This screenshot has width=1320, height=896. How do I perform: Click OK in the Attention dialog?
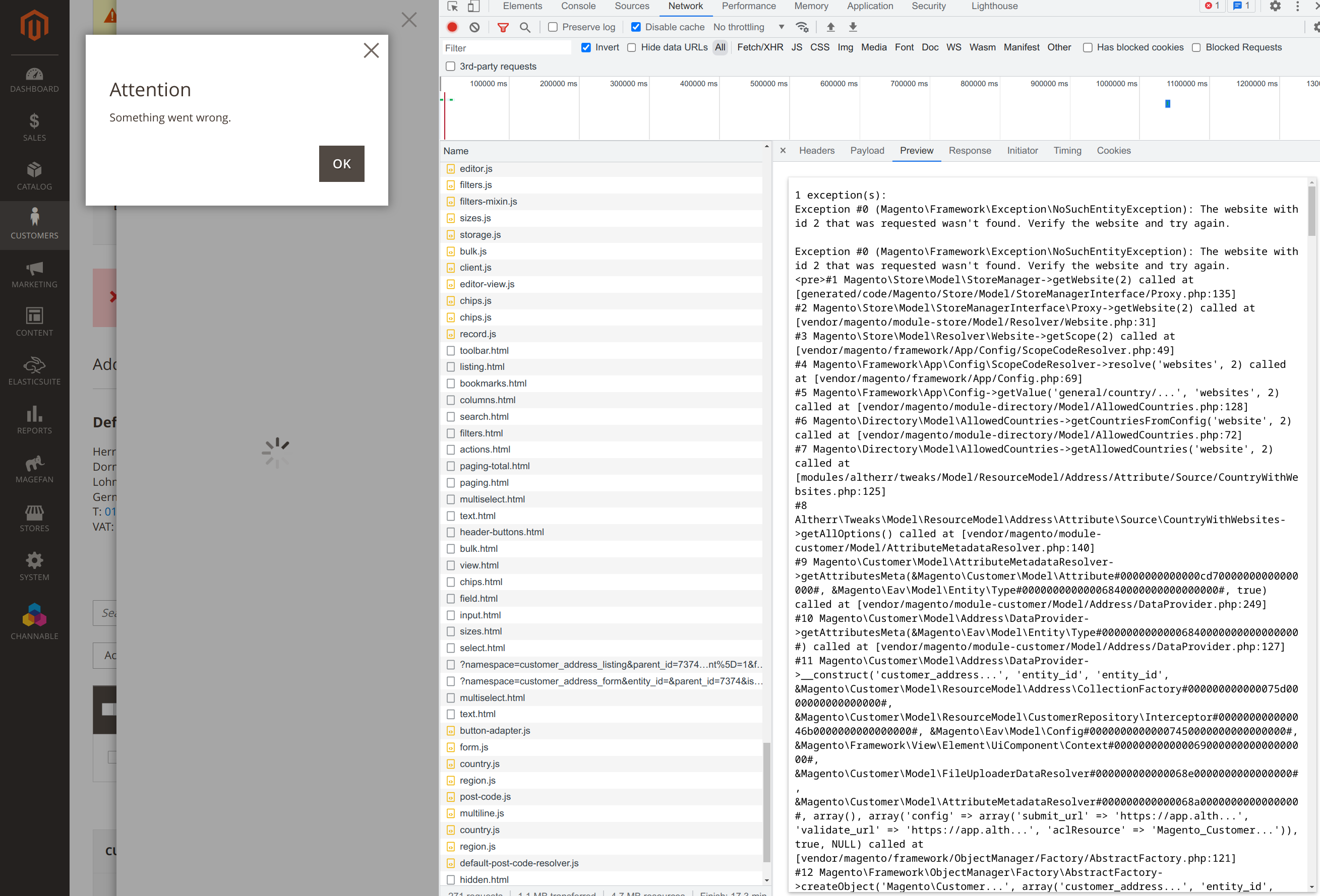click(341, 164)
